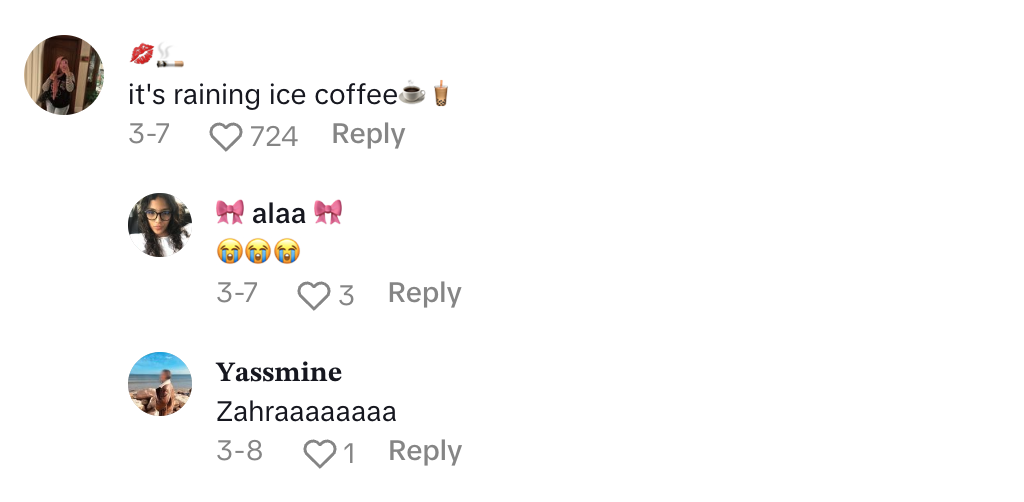Click the 3-8 date on Yassmine's comment
Viewport: 1024px width, 502px height.
point(239,452)
